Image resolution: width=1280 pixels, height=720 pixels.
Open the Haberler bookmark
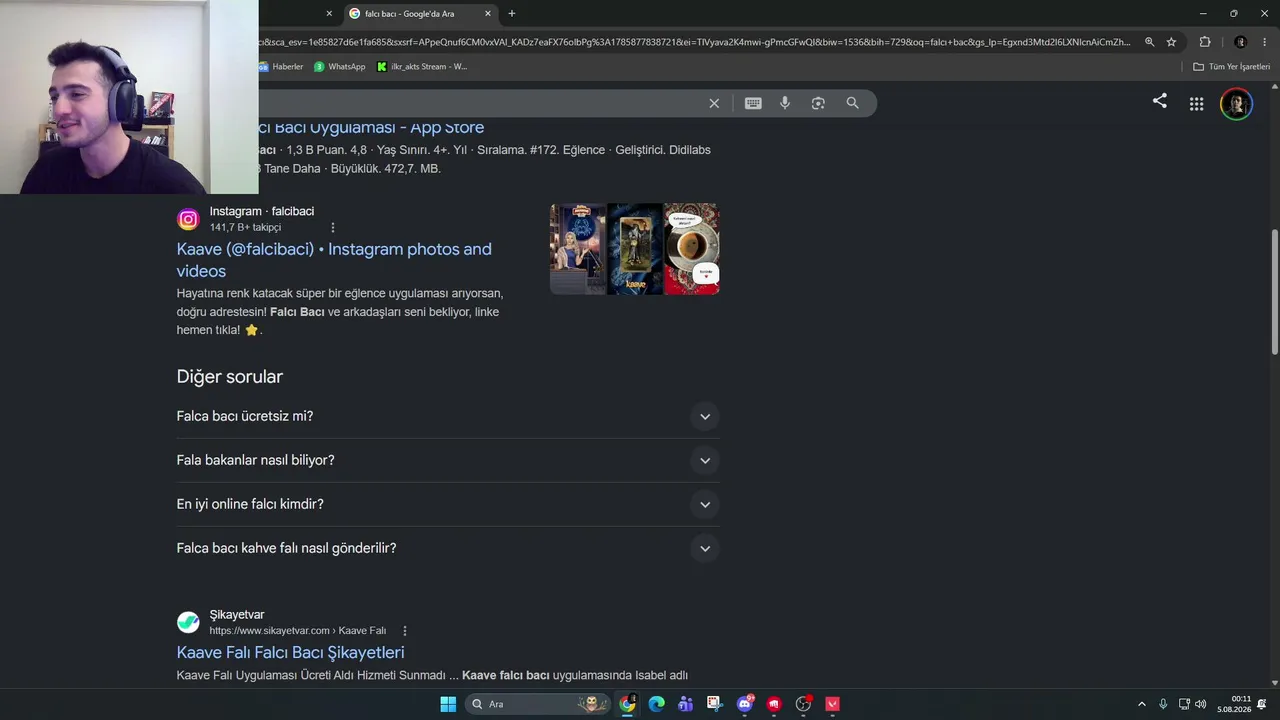click(x=280, y=67)
